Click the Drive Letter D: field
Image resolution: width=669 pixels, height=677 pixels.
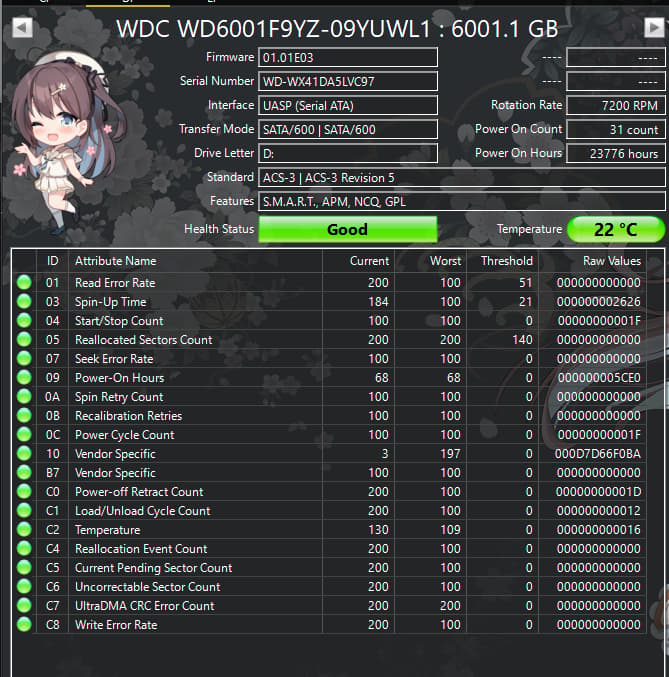tap(348, 154)
